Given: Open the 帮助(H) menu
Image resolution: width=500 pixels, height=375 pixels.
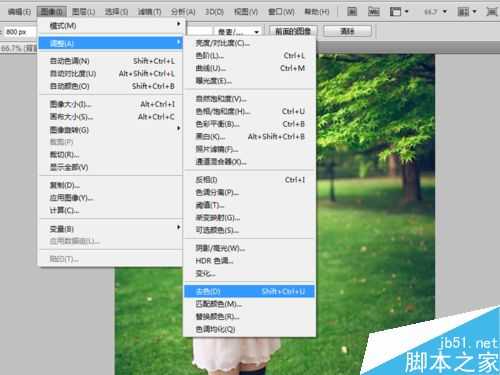Looking at the screenshot, I should point(317,12).
